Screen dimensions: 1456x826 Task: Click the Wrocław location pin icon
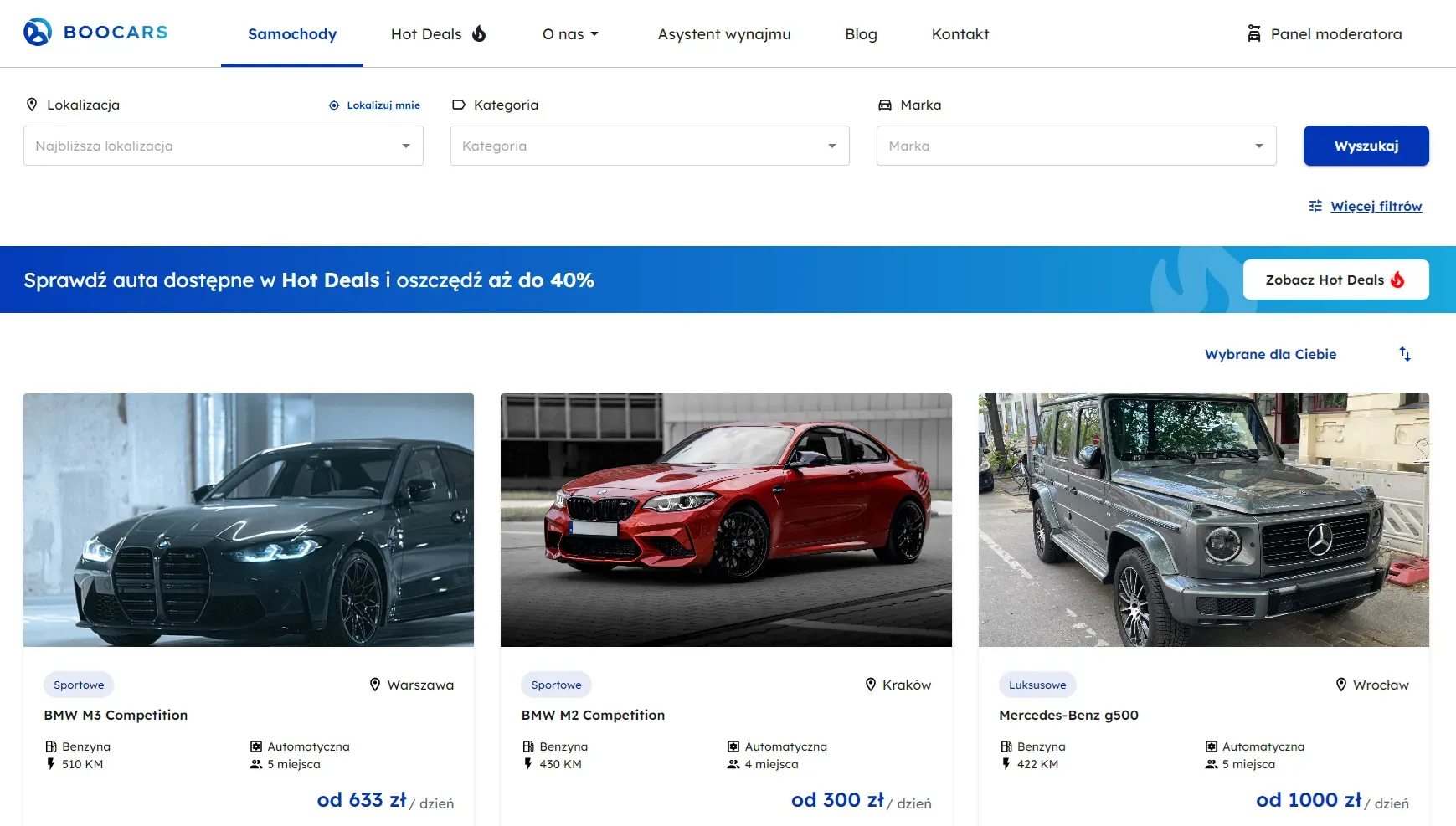(1340, 685)
